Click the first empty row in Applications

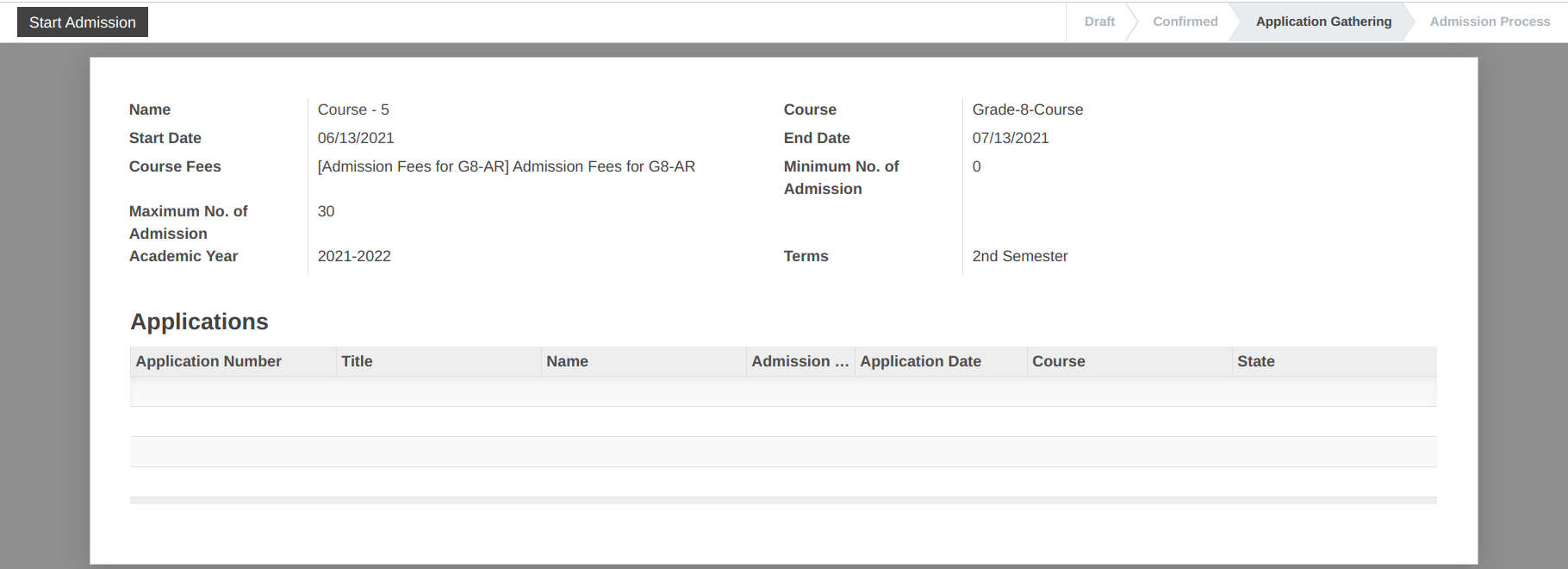pos(783,391)
